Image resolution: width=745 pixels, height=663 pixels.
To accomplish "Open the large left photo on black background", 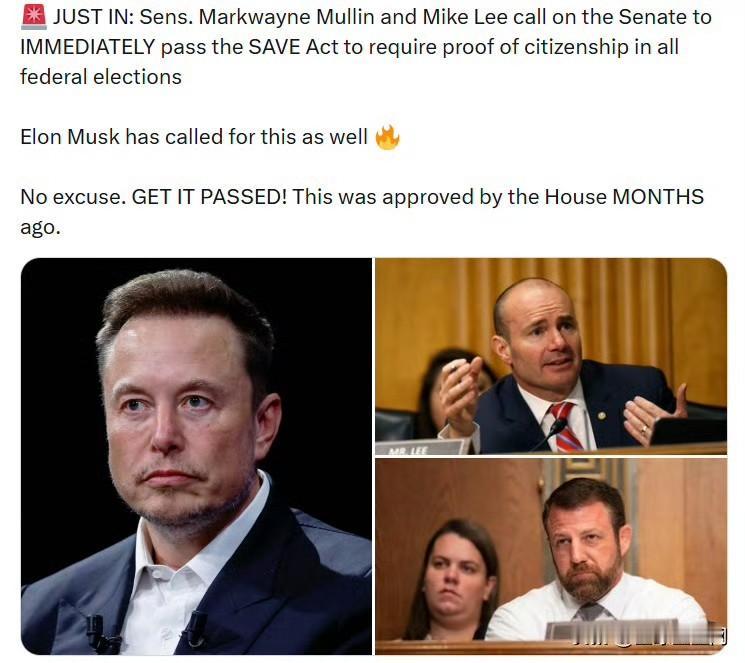I will pyautogui.click(x=196, y=456).
